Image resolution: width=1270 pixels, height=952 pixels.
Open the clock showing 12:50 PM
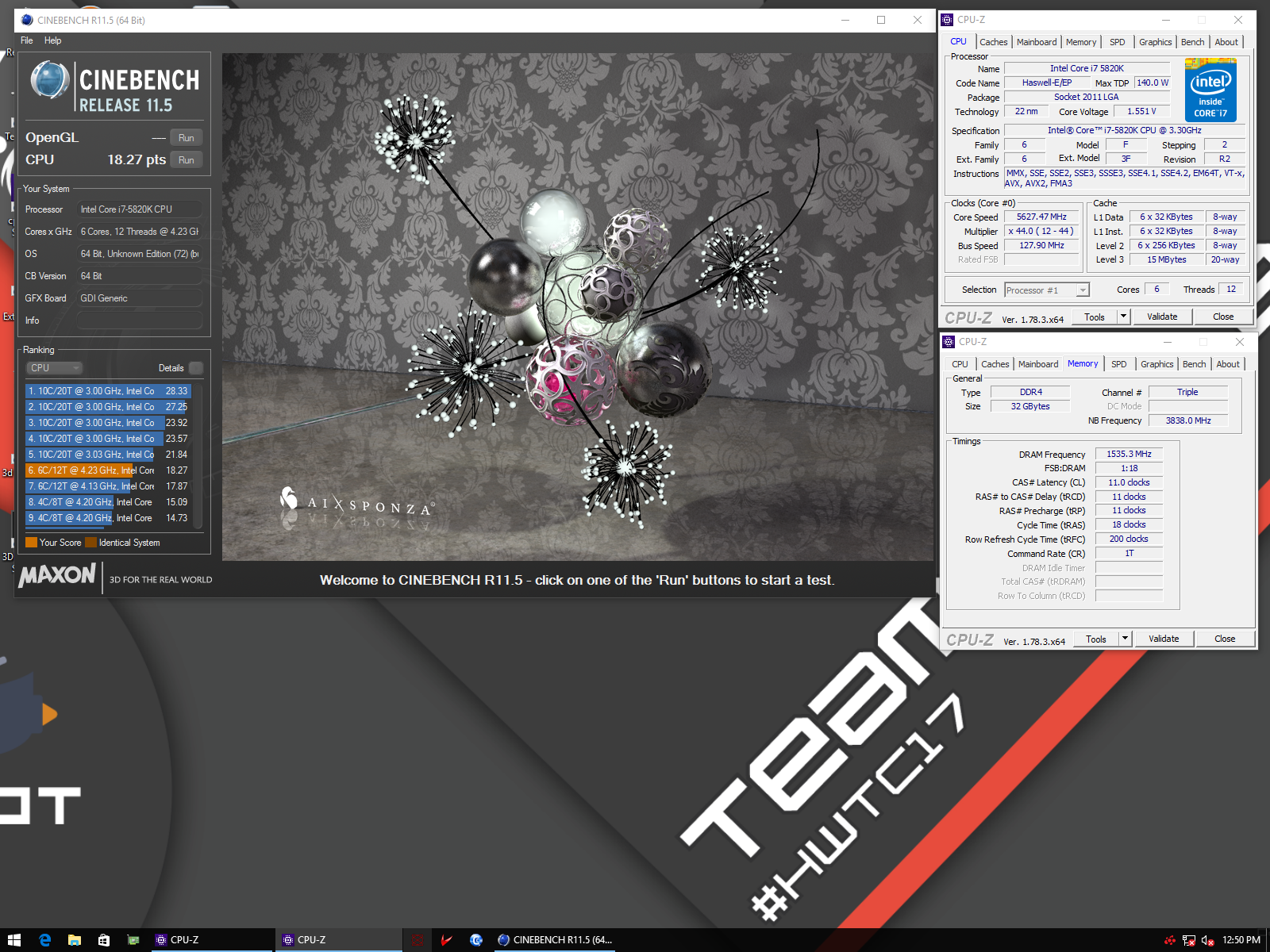(x=1241, y=940)
